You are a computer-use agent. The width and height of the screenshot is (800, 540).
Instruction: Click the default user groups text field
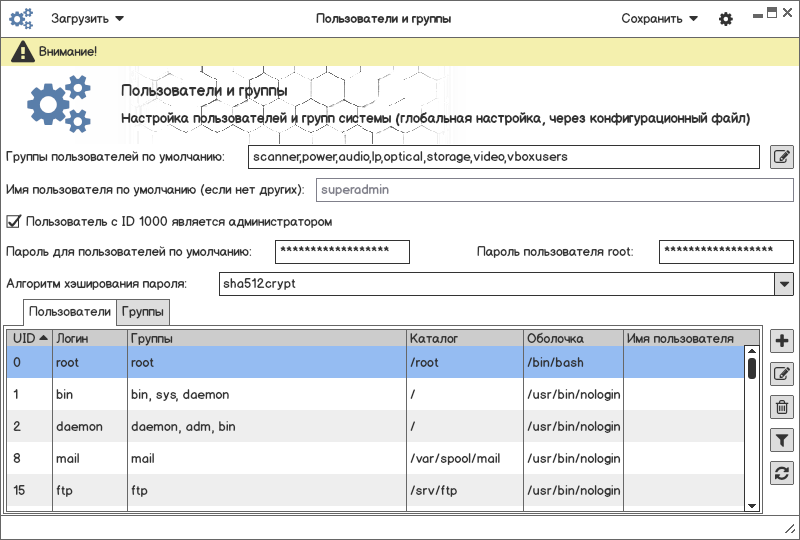coord(504,157)
